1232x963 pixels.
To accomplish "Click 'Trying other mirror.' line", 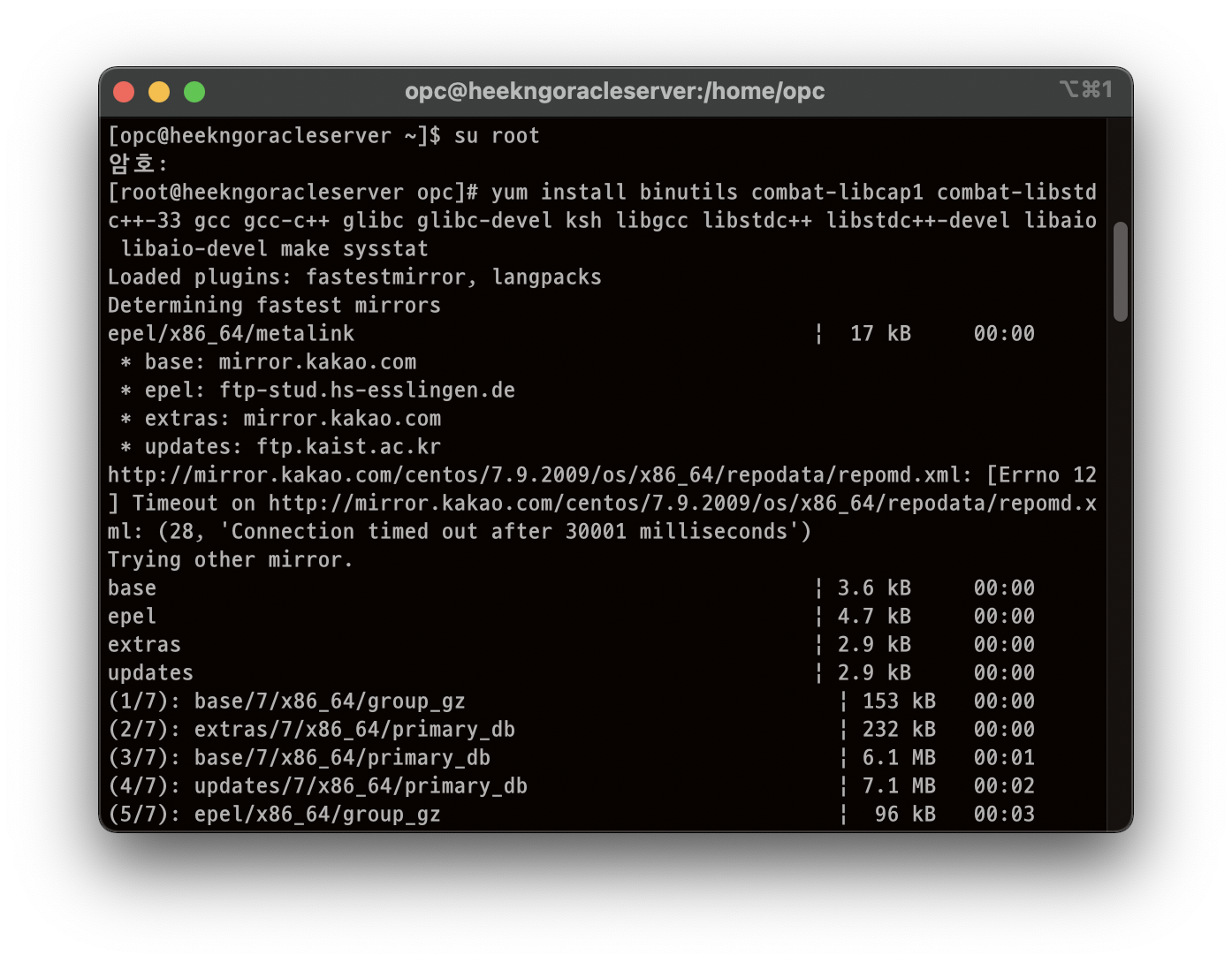I will click(231, 560).
